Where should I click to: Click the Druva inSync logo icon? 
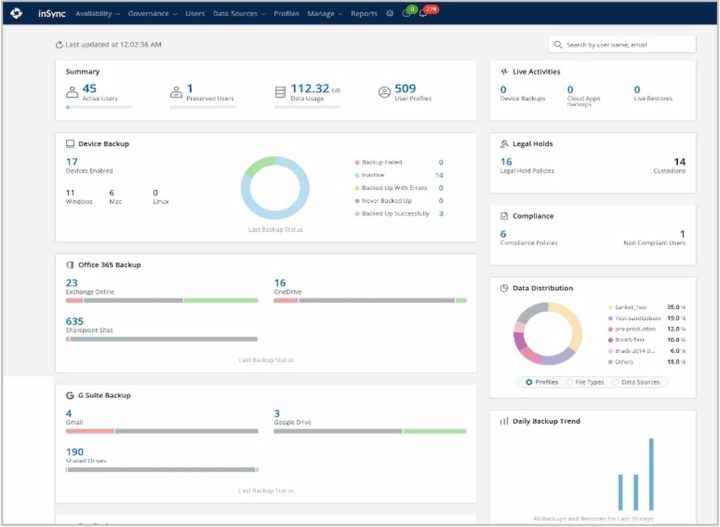16,13
